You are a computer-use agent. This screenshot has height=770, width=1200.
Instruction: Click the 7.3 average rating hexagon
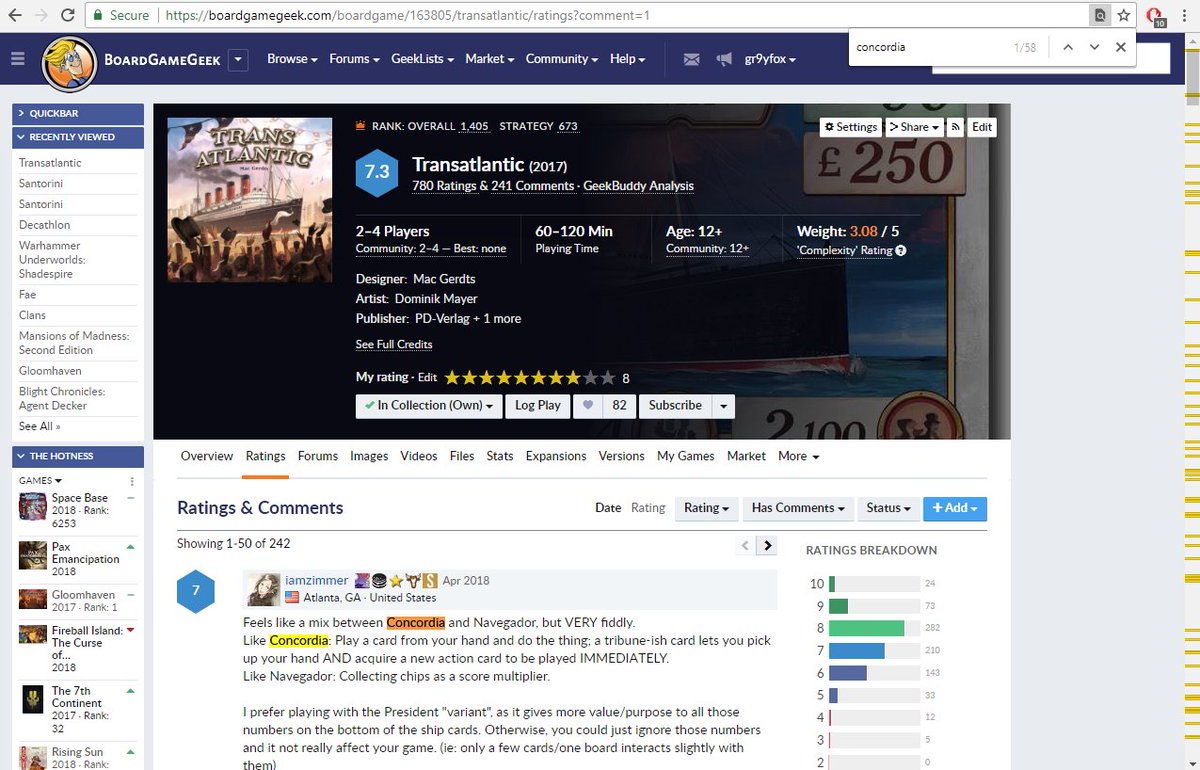(377, 172)
